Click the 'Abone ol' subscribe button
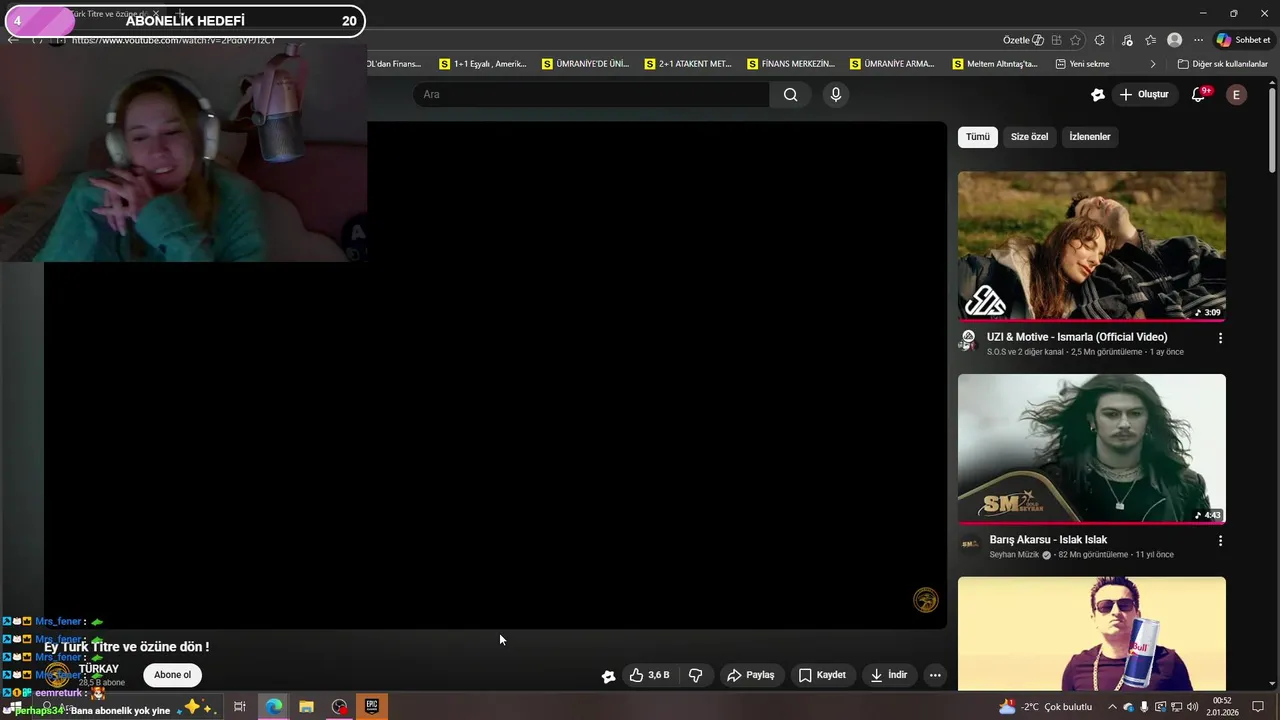The height and width of the screenshot is (720, 1280). click(x=172, y=675)
